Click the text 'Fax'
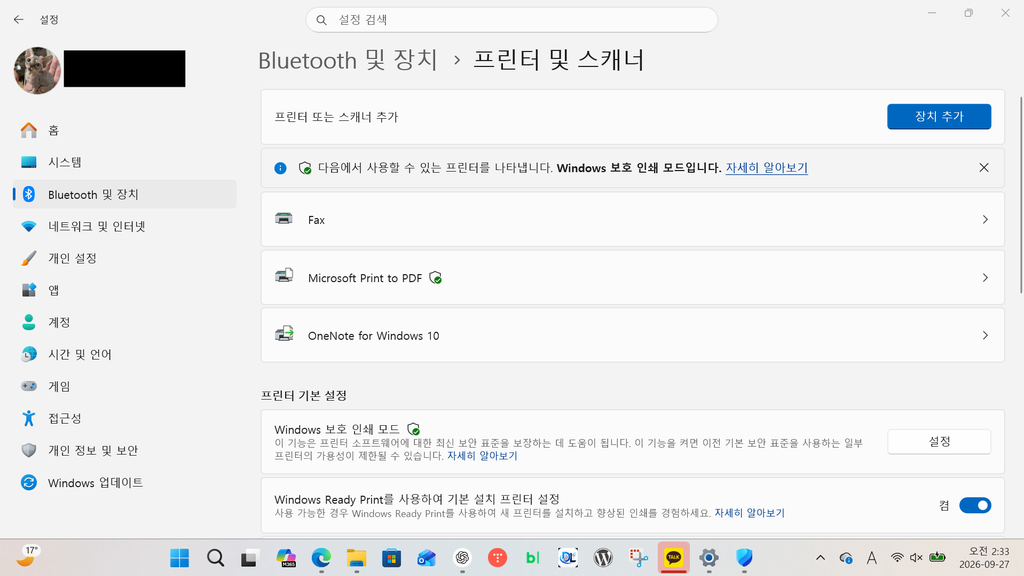The image size is (1024, 576). coord(316,220)
